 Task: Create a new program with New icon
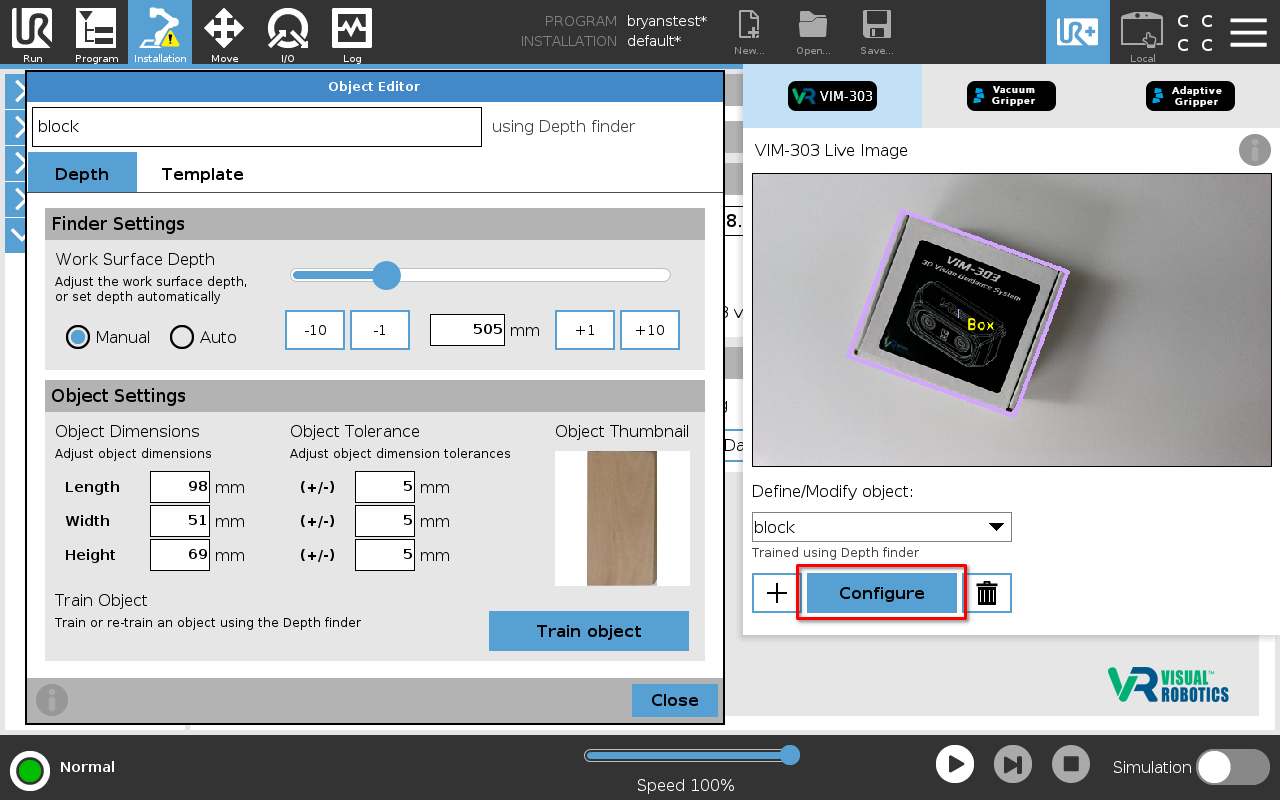click(749, 33)
